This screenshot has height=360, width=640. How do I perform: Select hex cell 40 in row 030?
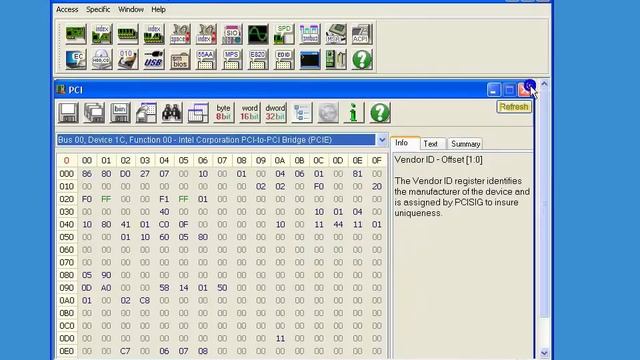click(x=164, y=212)
